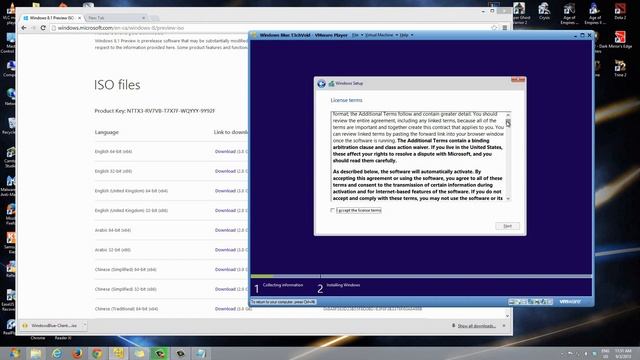Launch Internet Explorer from the taskbar
640x360 pixels.
click(x=56, y=353)
